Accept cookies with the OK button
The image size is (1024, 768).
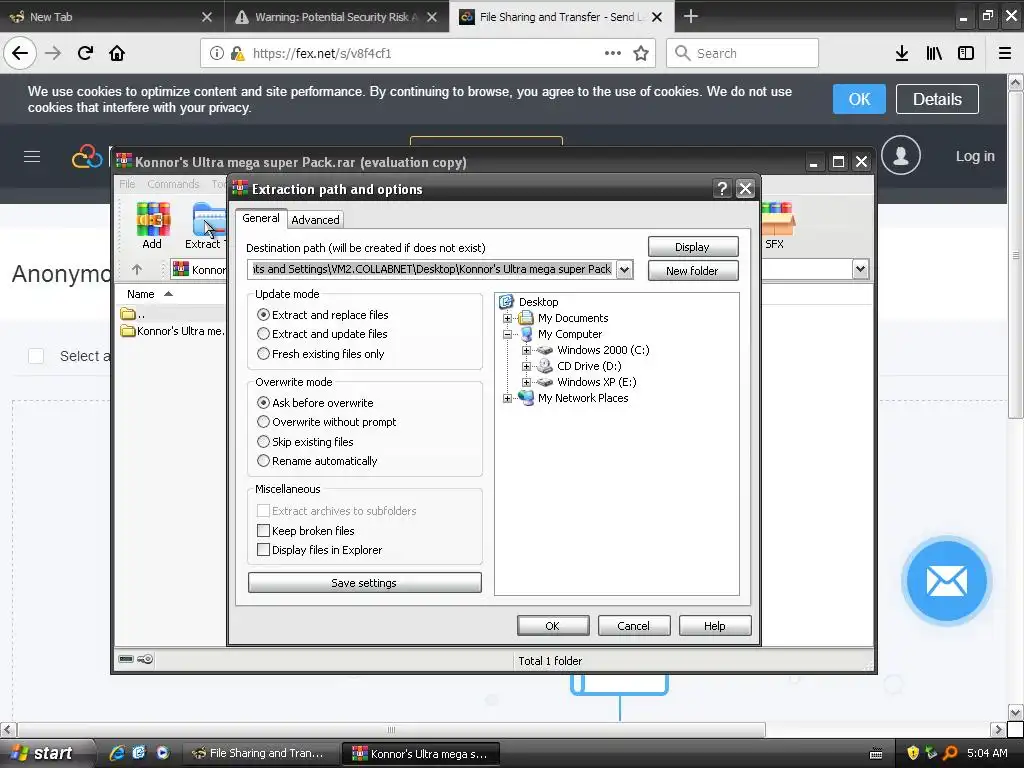tap(859, 99)
